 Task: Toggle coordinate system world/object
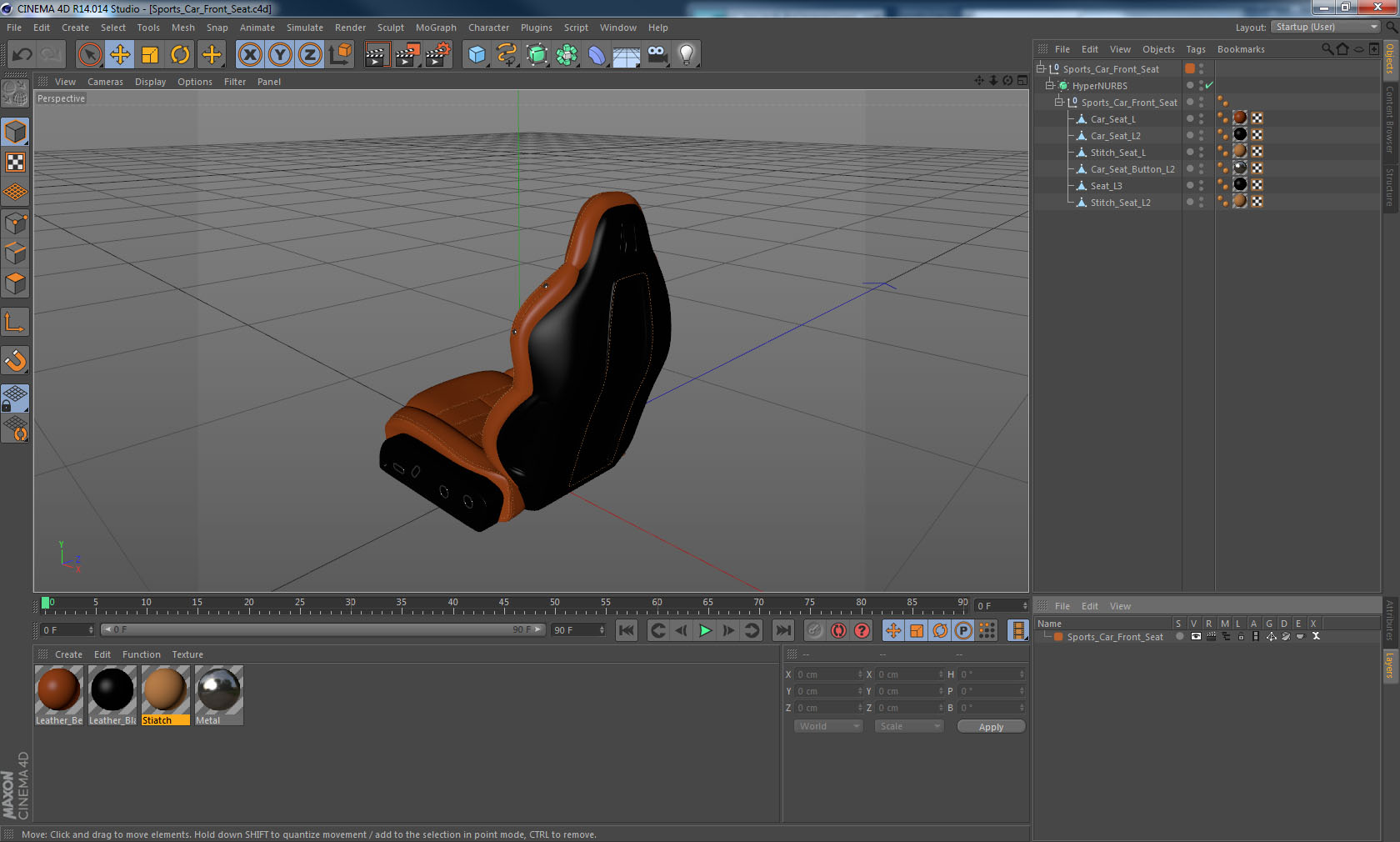click(x=340, y=55)
